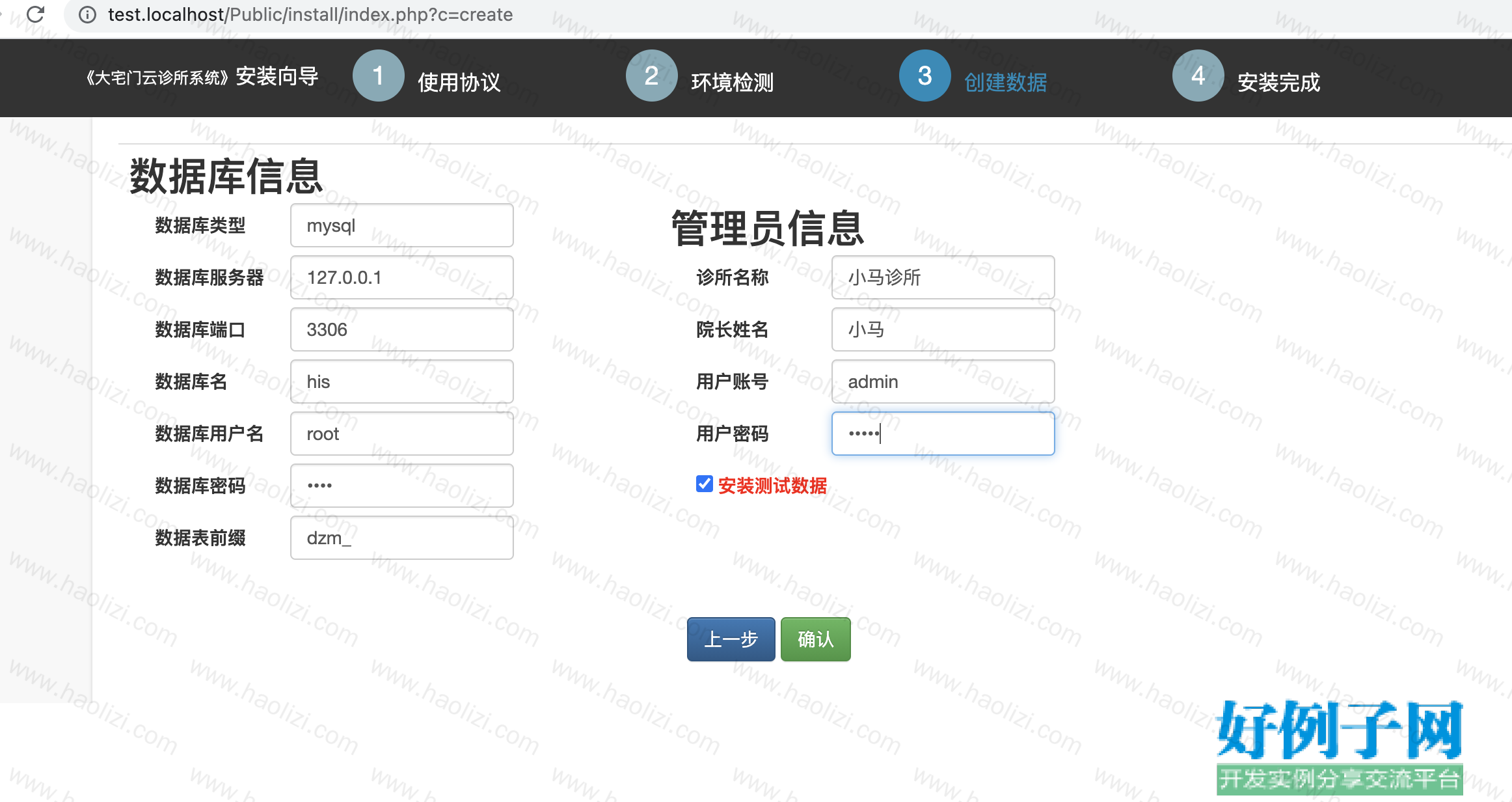Focus the 数据库端口 field with 3306

tap(402, 329)
